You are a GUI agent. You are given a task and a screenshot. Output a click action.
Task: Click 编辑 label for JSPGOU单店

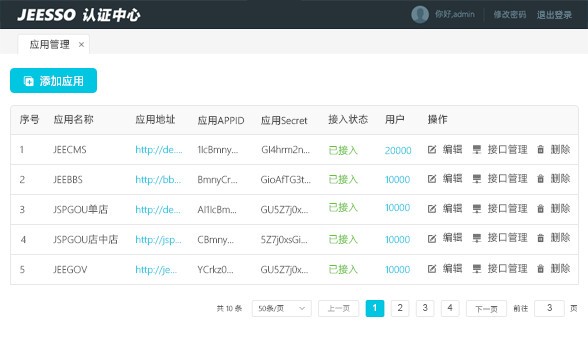tap(452, 208)
